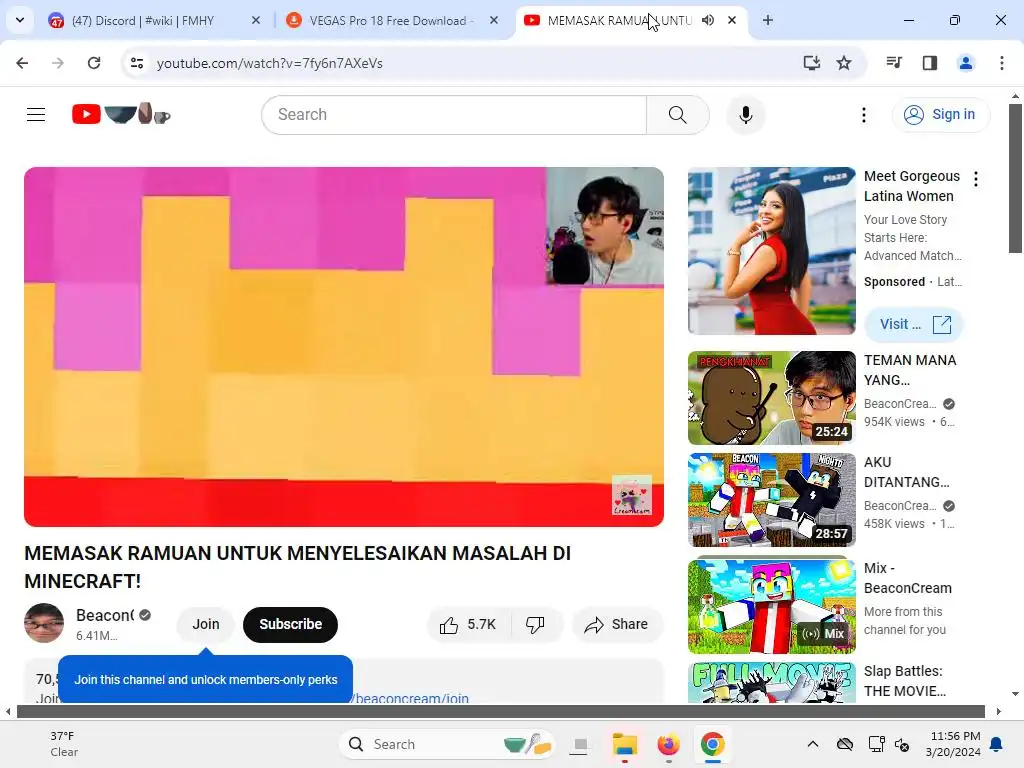Reload the current page
Viewport: 1024px width, 768px height.
click(x=94, y=63)
